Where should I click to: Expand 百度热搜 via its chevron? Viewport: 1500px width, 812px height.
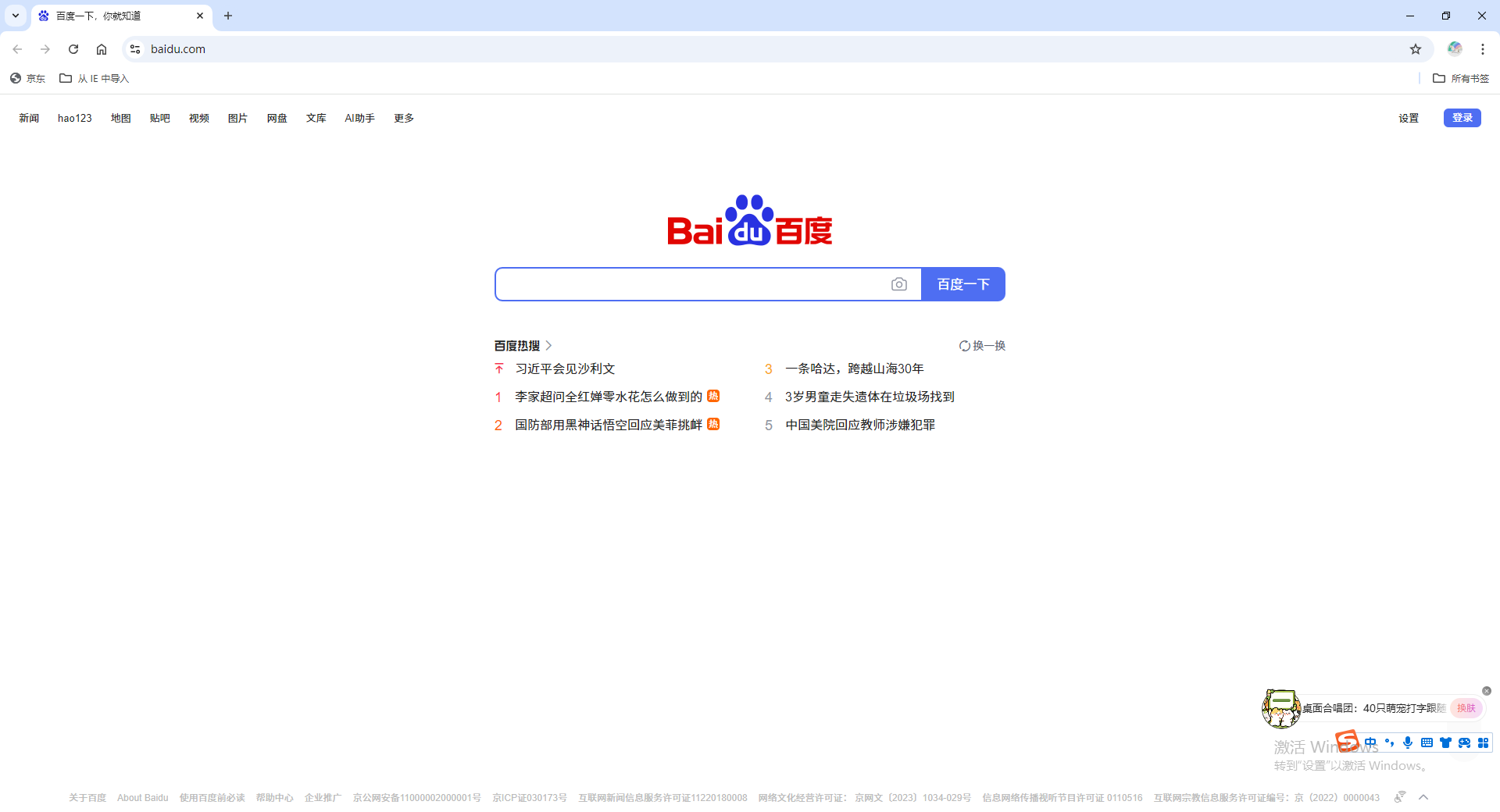548,346
